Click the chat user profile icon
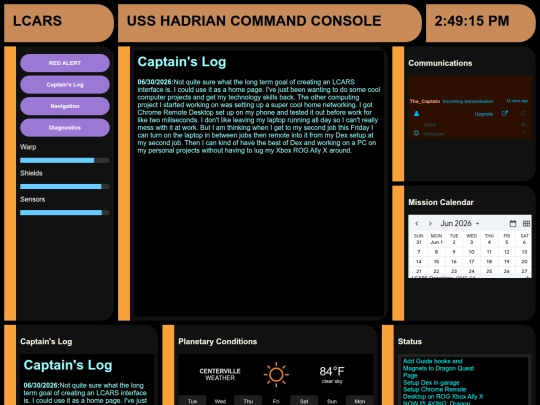The height and width of the screenshot is (405, 540). coord(416,114)
